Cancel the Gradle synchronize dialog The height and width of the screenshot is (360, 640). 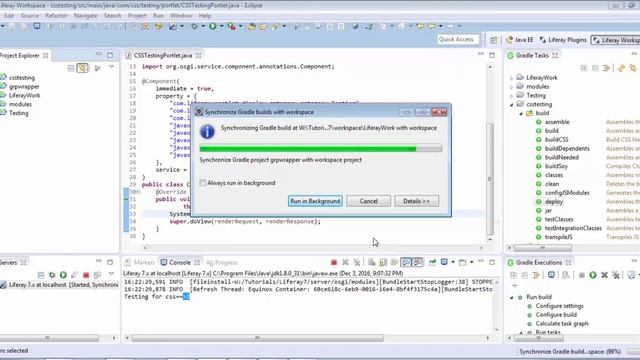pos(368,201)
